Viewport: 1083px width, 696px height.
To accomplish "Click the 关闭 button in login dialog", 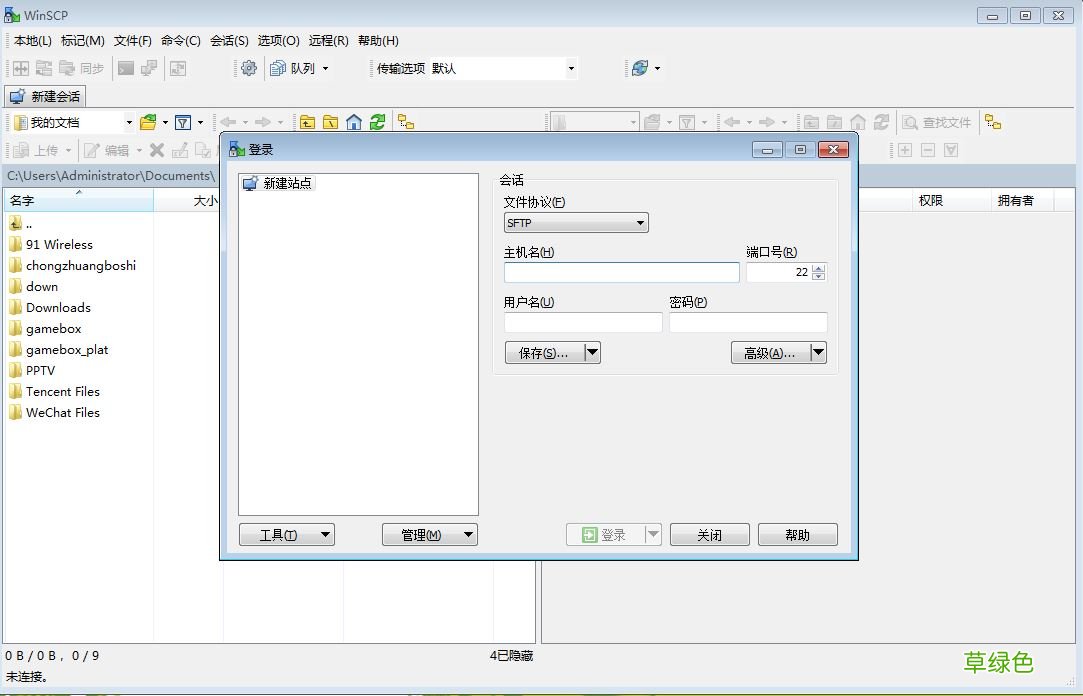I will click(709, 534).
